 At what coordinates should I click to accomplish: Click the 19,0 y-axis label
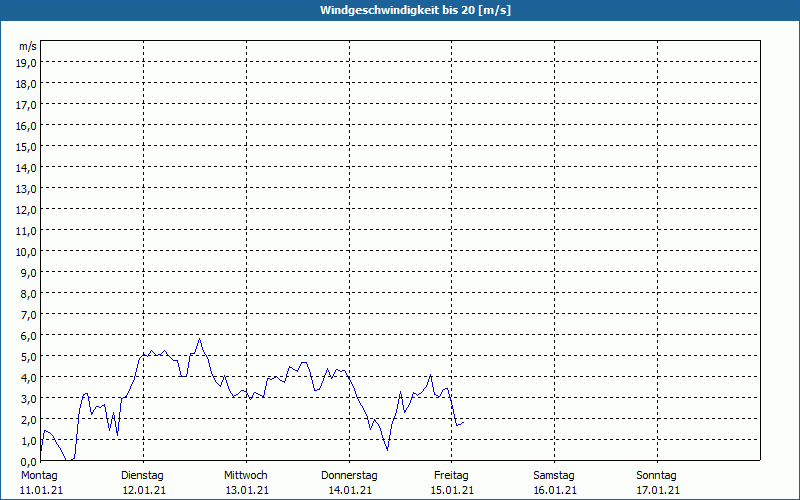pyautogui.click(x=27, y=63)
